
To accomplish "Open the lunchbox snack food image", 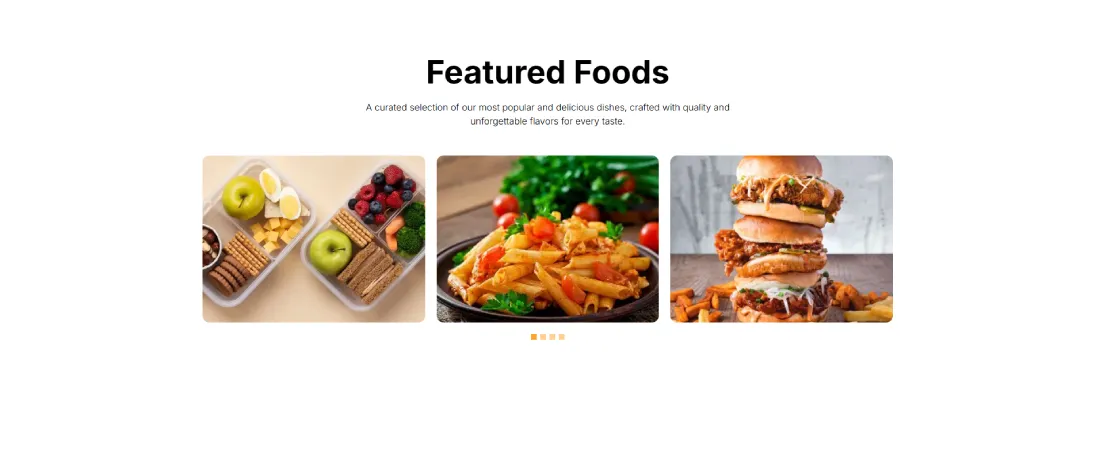I will (314, 239).
